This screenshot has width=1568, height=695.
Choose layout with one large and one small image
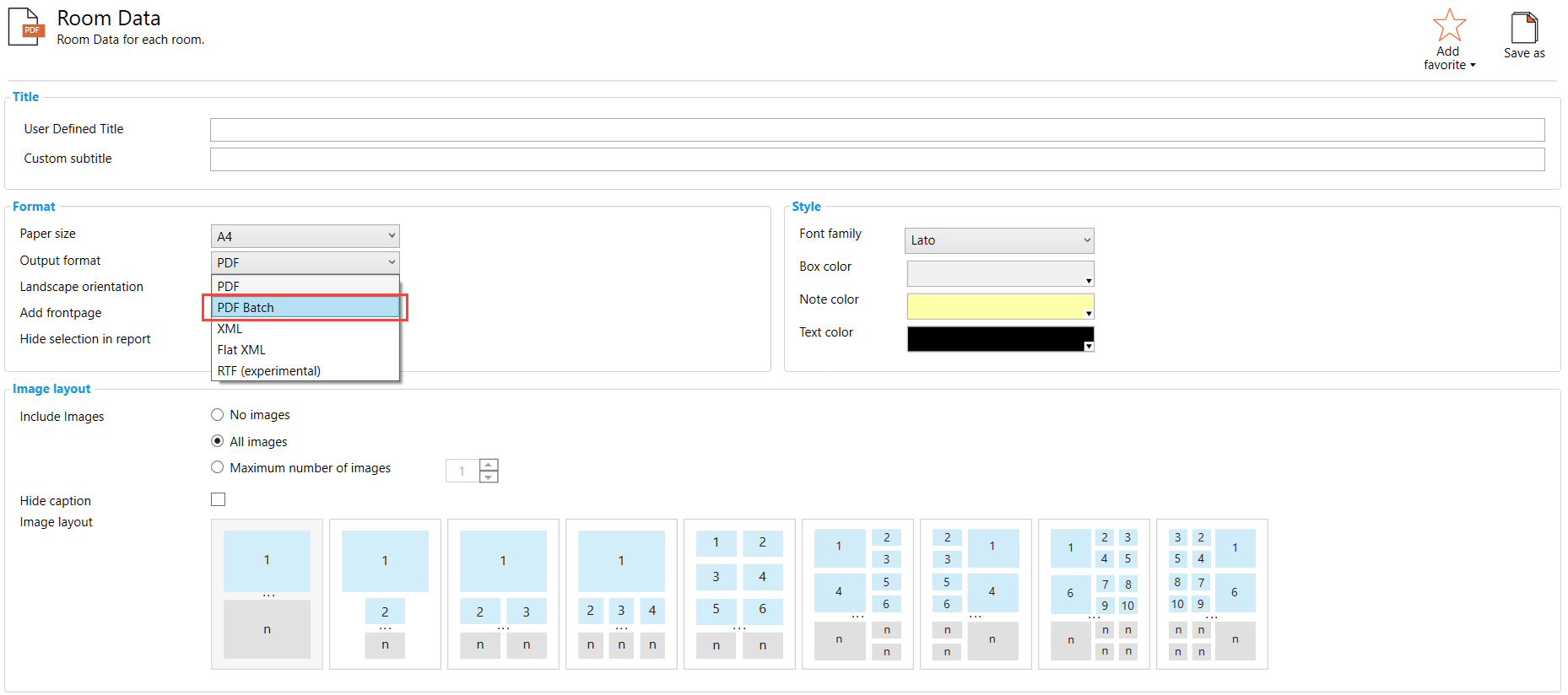385,594
